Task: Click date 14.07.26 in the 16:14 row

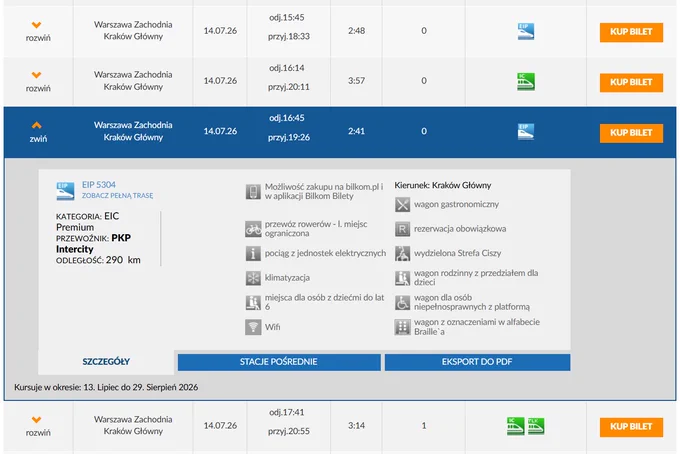Action: click(x=220, y=81)
